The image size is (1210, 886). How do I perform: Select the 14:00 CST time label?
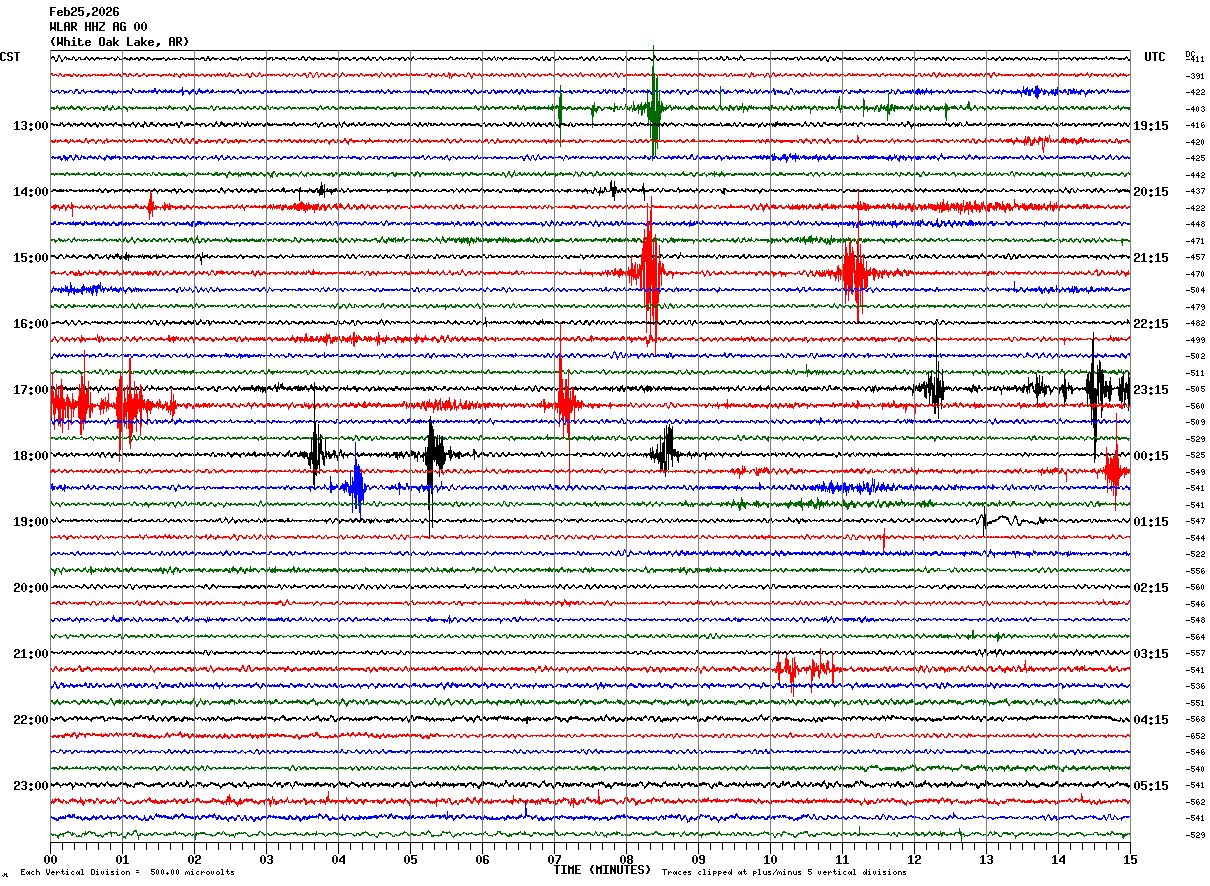coord(30,192)
